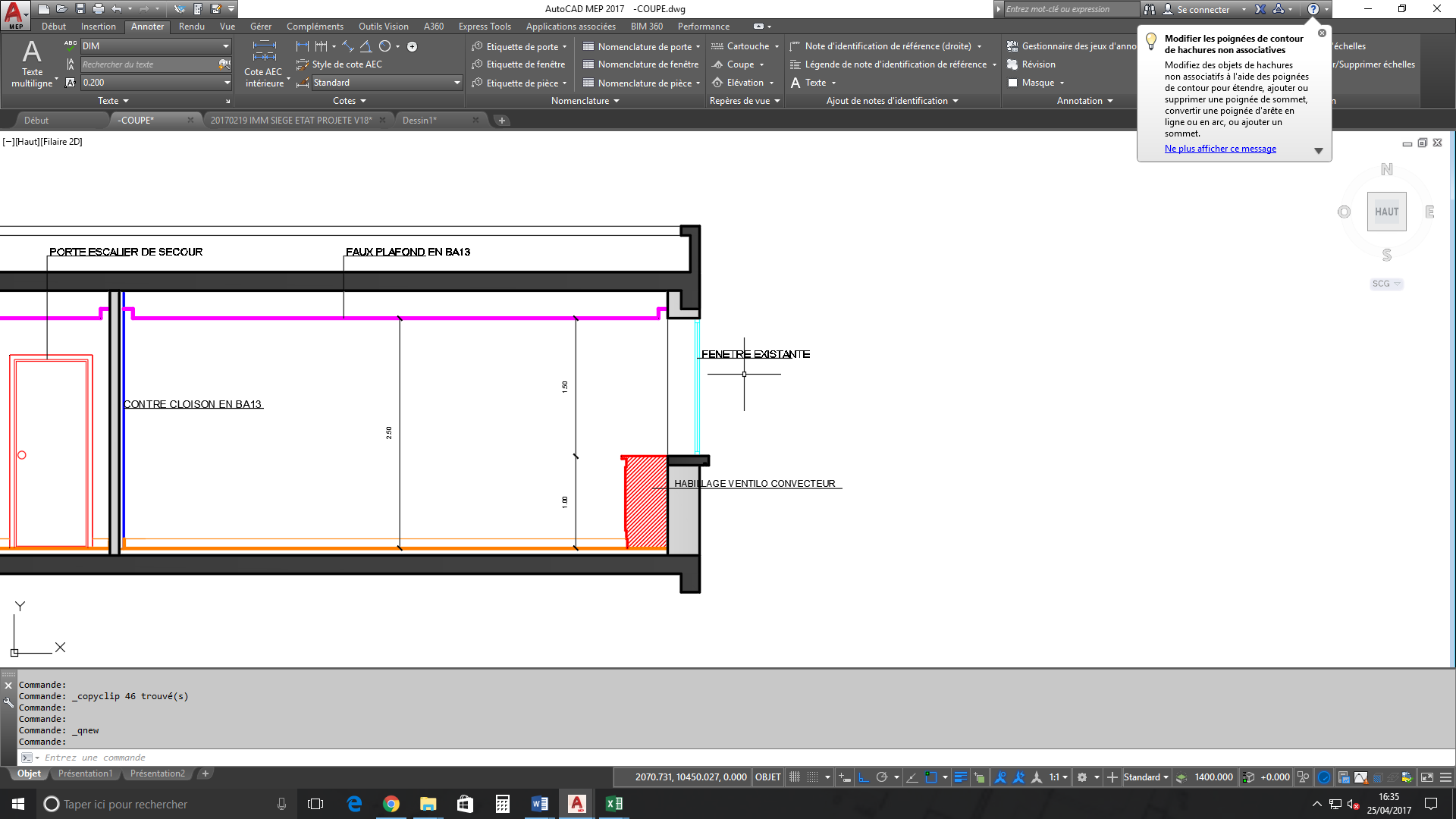Expand the Etiquette de porte dropdown
1456x819 pixels.
tap(565, 47)
